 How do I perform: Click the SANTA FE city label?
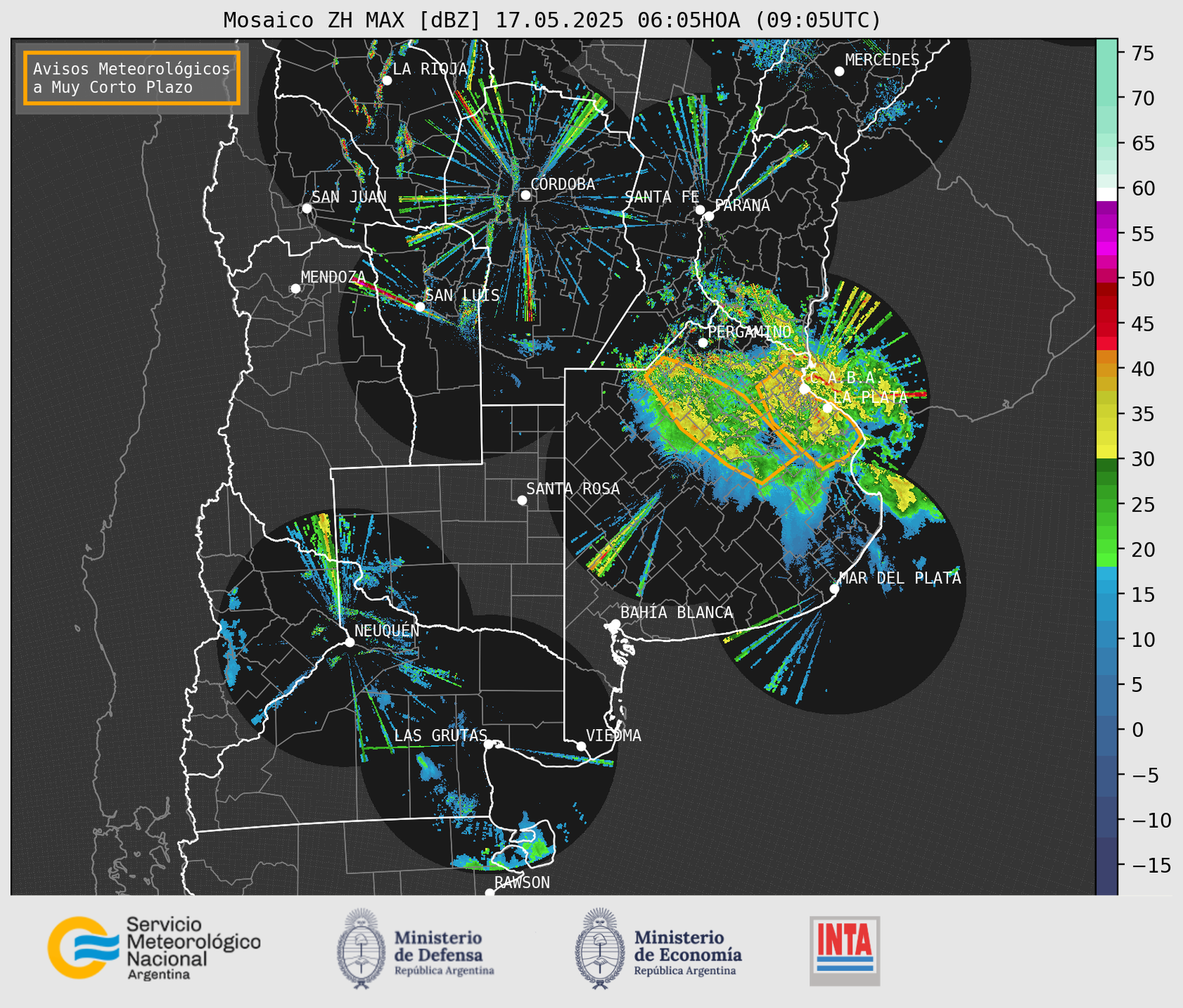click(662, 197)
